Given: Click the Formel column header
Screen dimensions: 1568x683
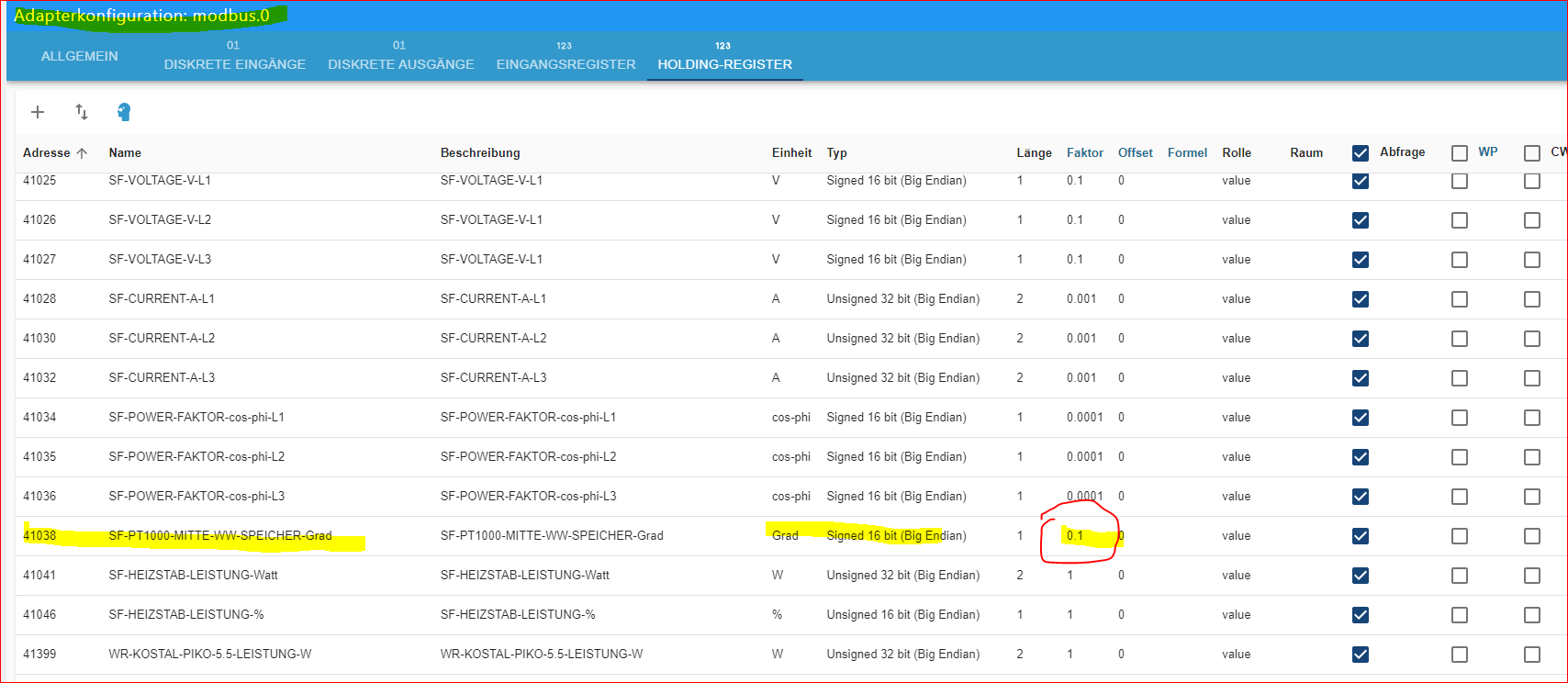Looking at the screenshot, I should pos(1187,152).
